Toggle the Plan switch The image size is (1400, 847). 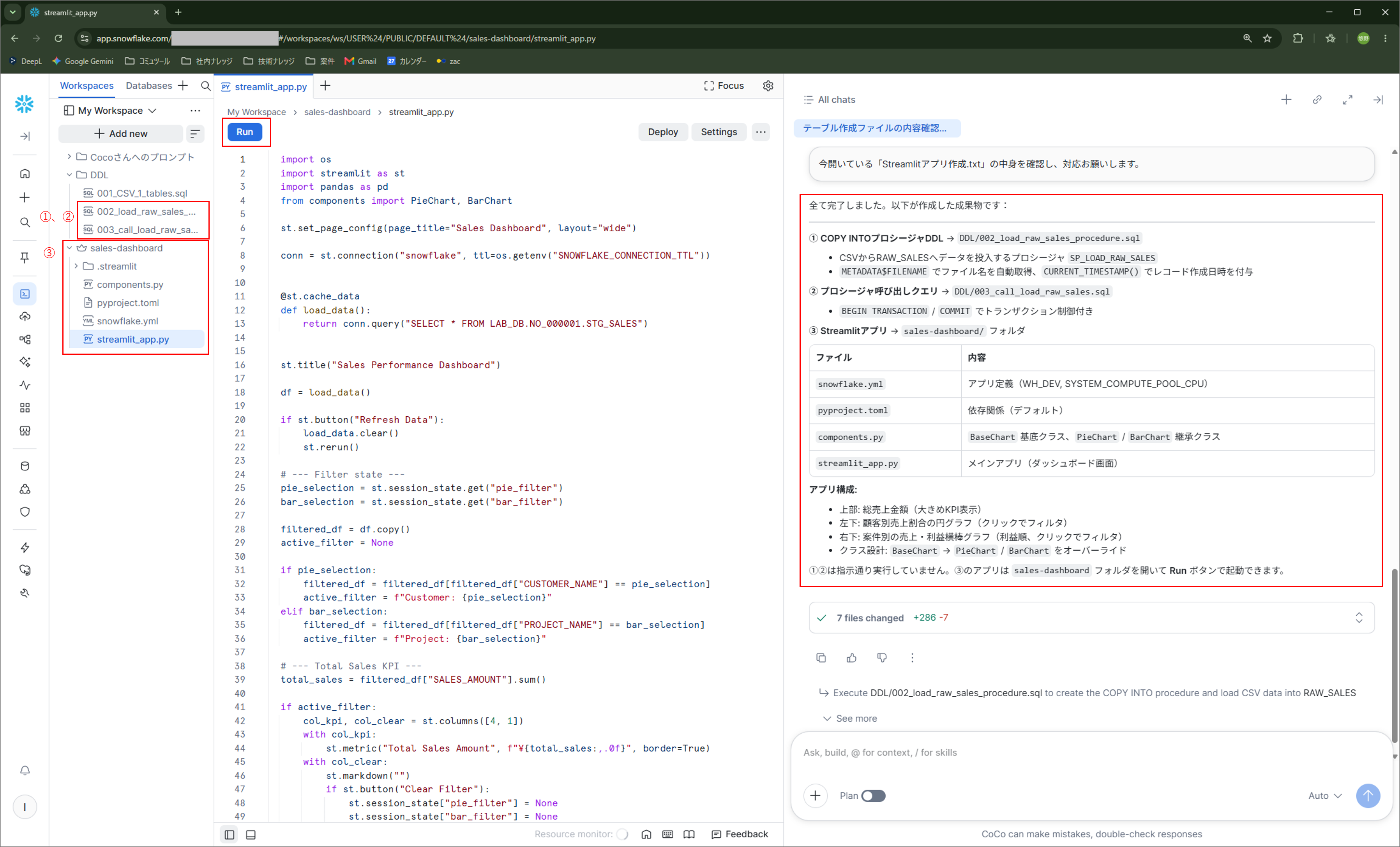873,796
